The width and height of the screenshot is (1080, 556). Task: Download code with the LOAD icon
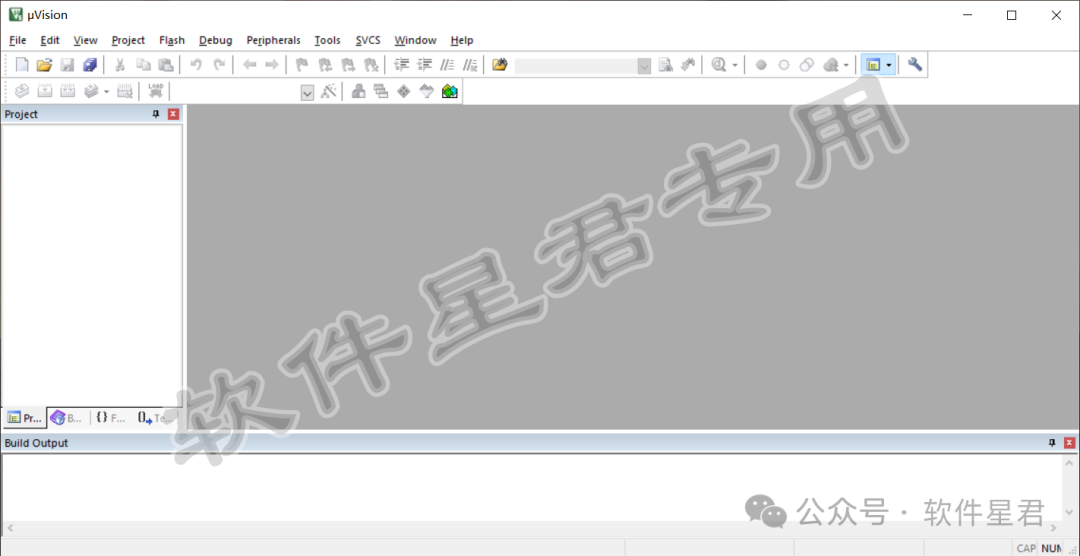(156, 91)
